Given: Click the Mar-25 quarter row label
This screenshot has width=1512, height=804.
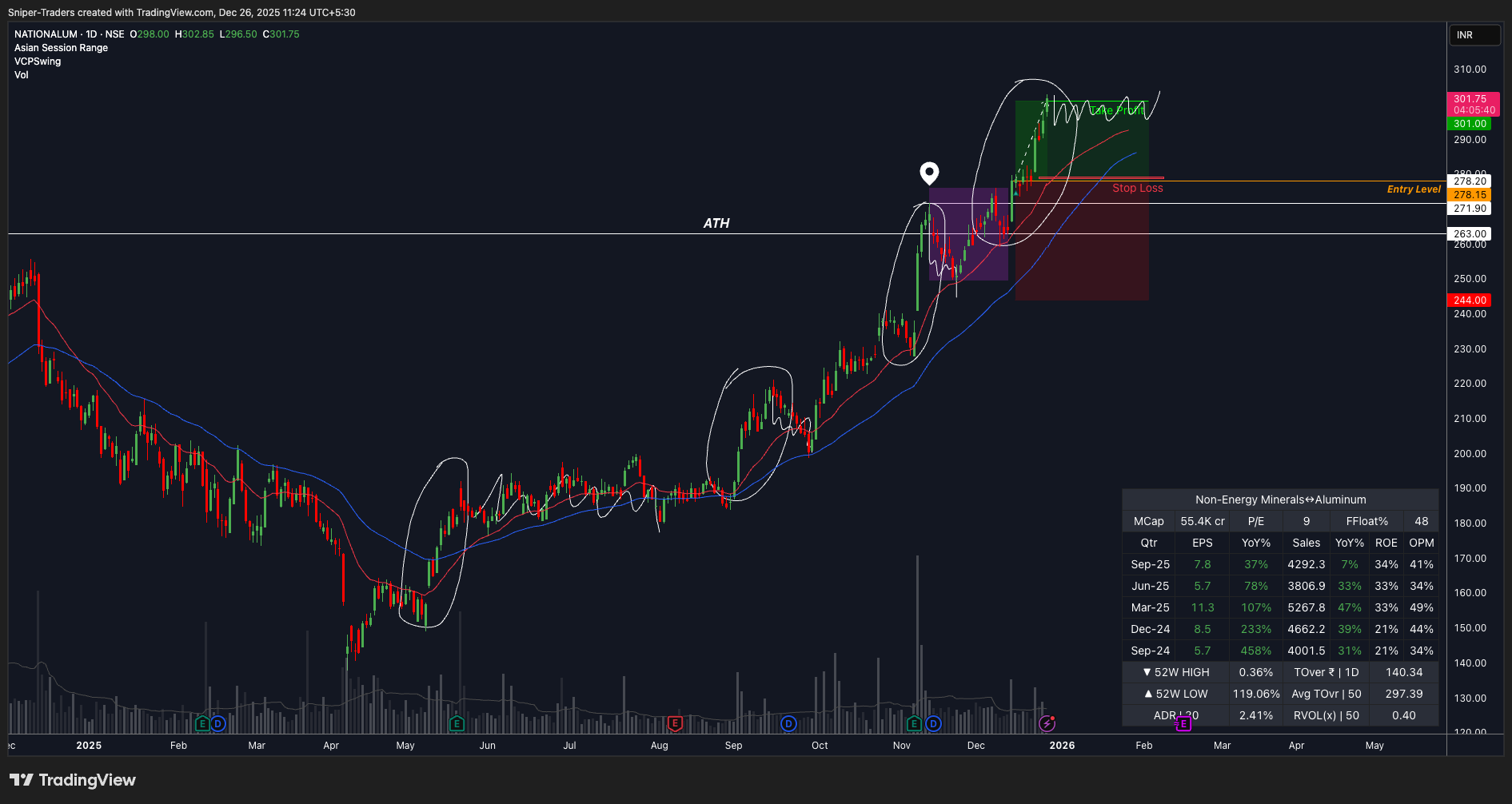Looking at the screenshot, I should click(x=1150, y=607).
